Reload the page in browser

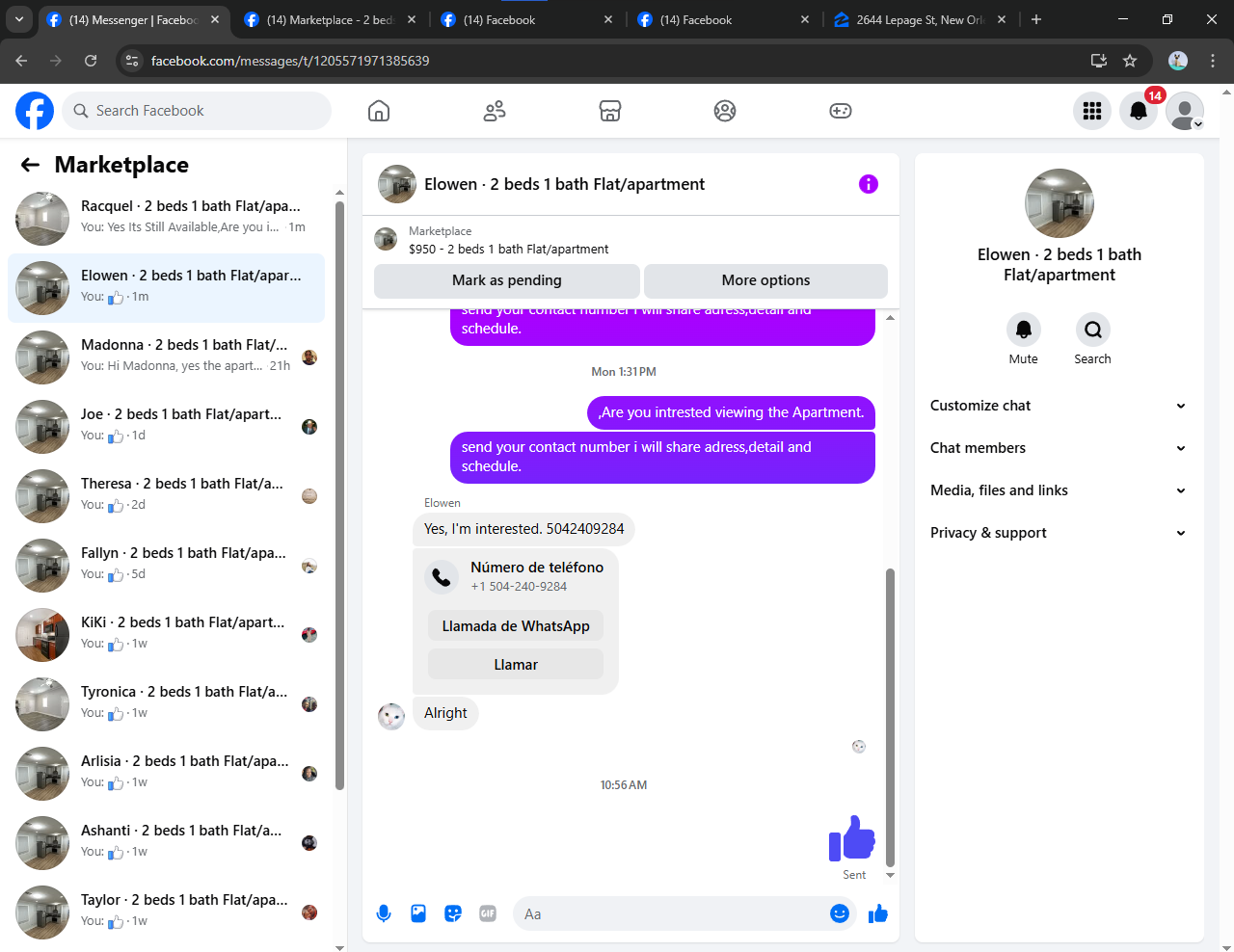pyautogui.click(x=91, y=61)
